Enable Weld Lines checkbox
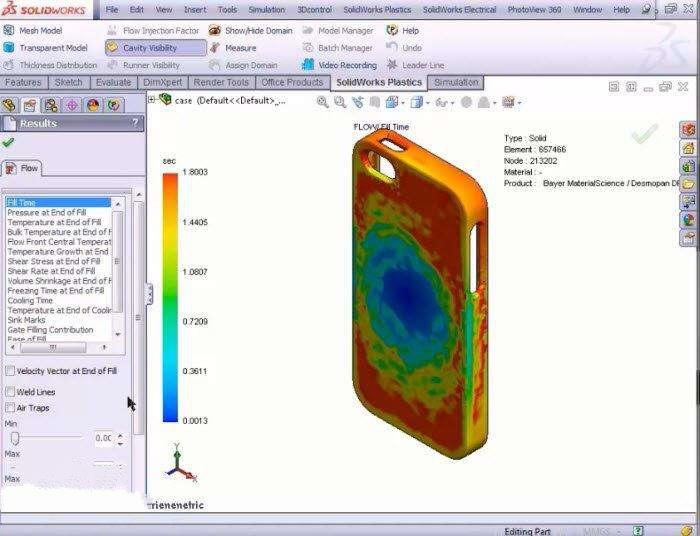This screenshot has height=536, width=700. (x=10, y=391)
